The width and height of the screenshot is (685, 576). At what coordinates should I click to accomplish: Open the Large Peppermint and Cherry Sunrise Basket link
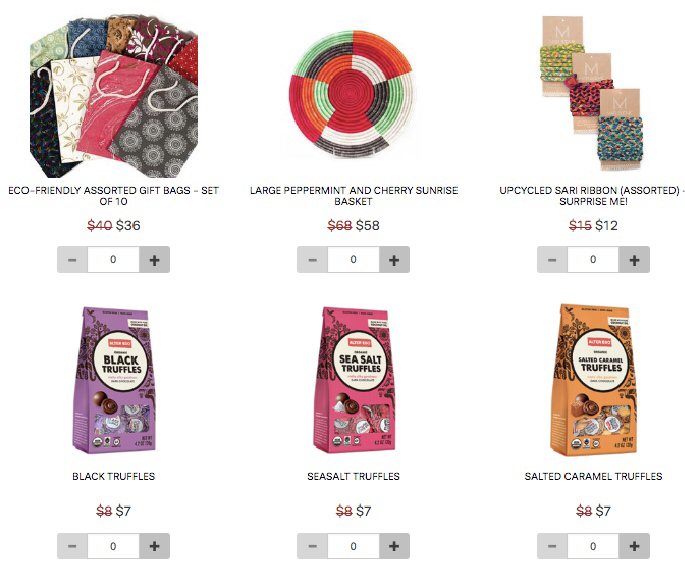click(x=353, y=196)
